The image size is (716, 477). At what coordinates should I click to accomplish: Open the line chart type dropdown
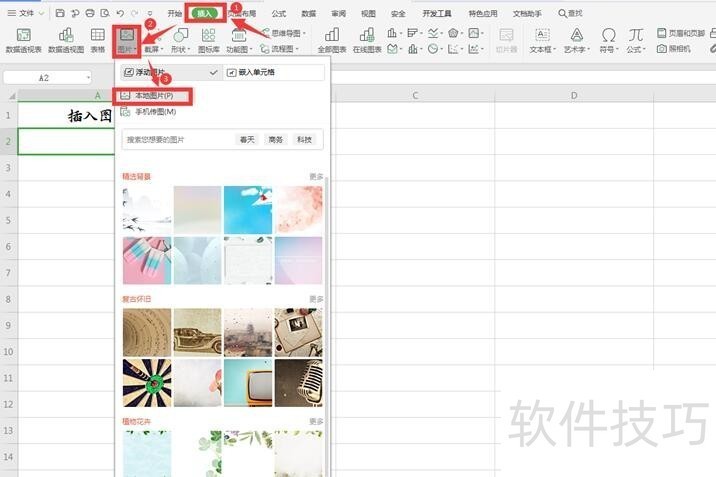(x=435, y=33)
